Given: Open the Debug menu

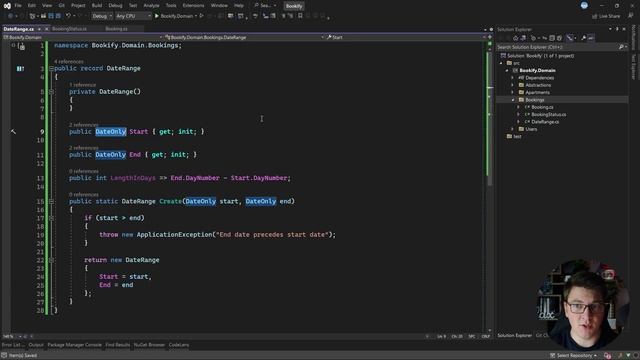Looking at the screenshot, I should [x=115, y=6].
